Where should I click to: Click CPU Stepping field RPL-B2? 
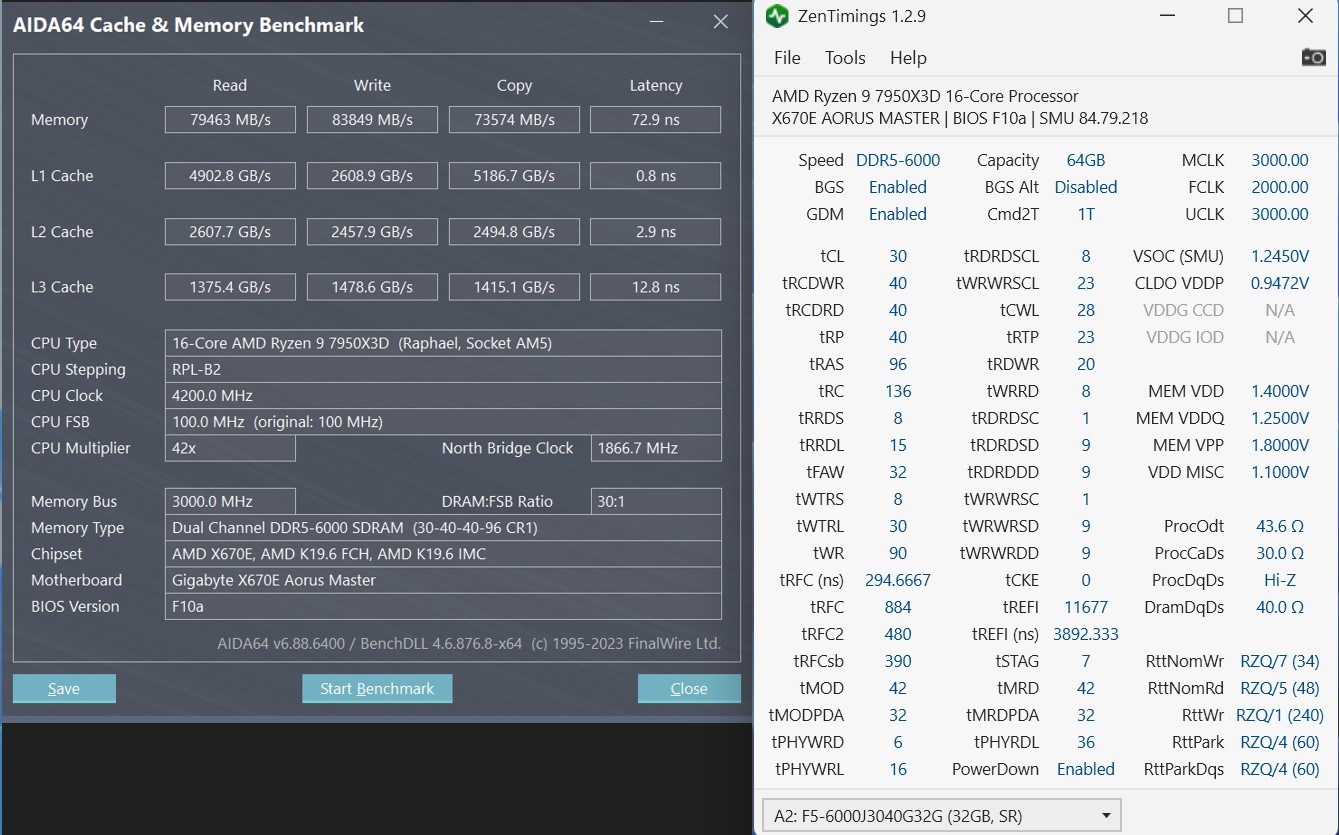443,369
